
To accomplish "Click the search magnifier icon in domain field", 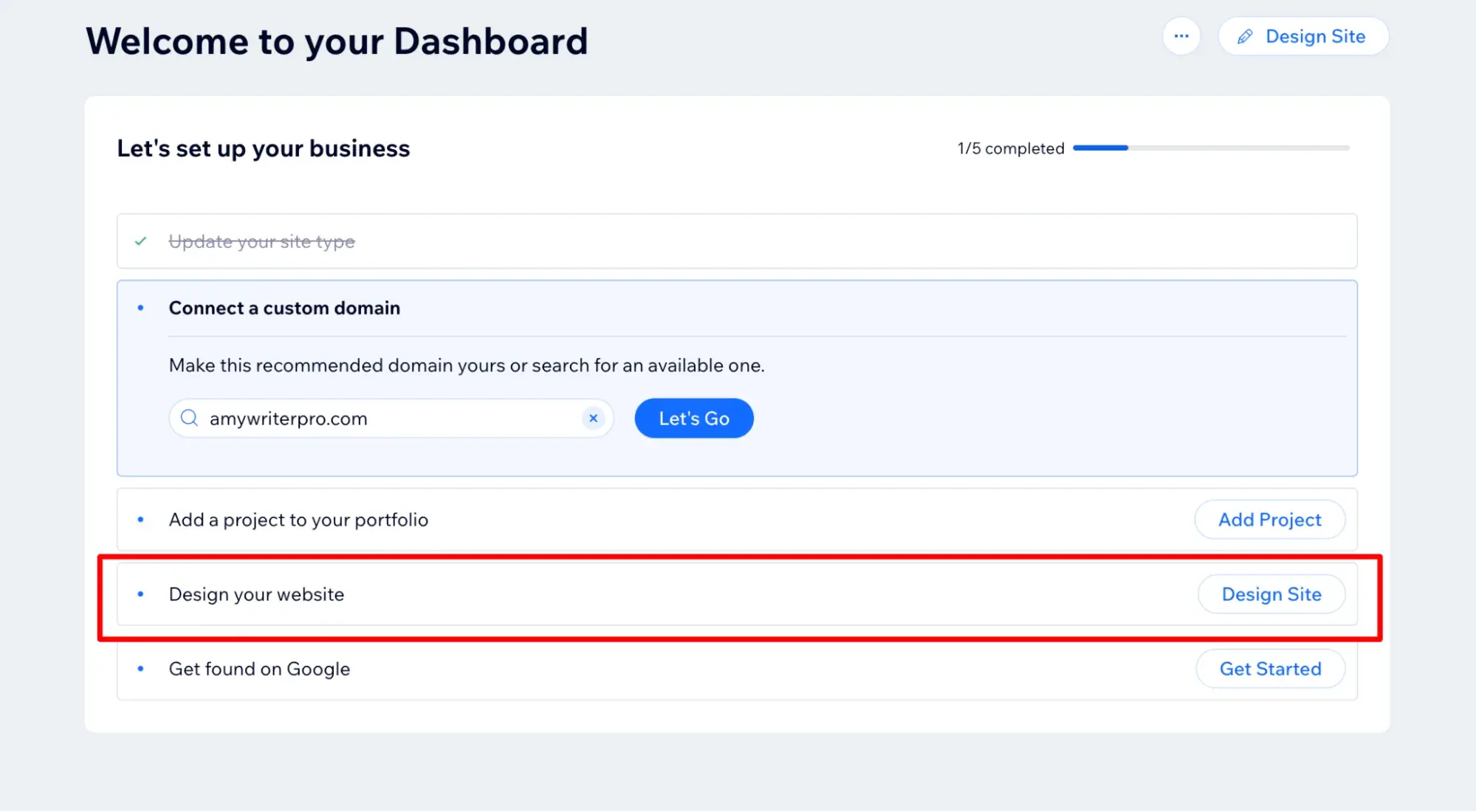I will tap(189, 419).
